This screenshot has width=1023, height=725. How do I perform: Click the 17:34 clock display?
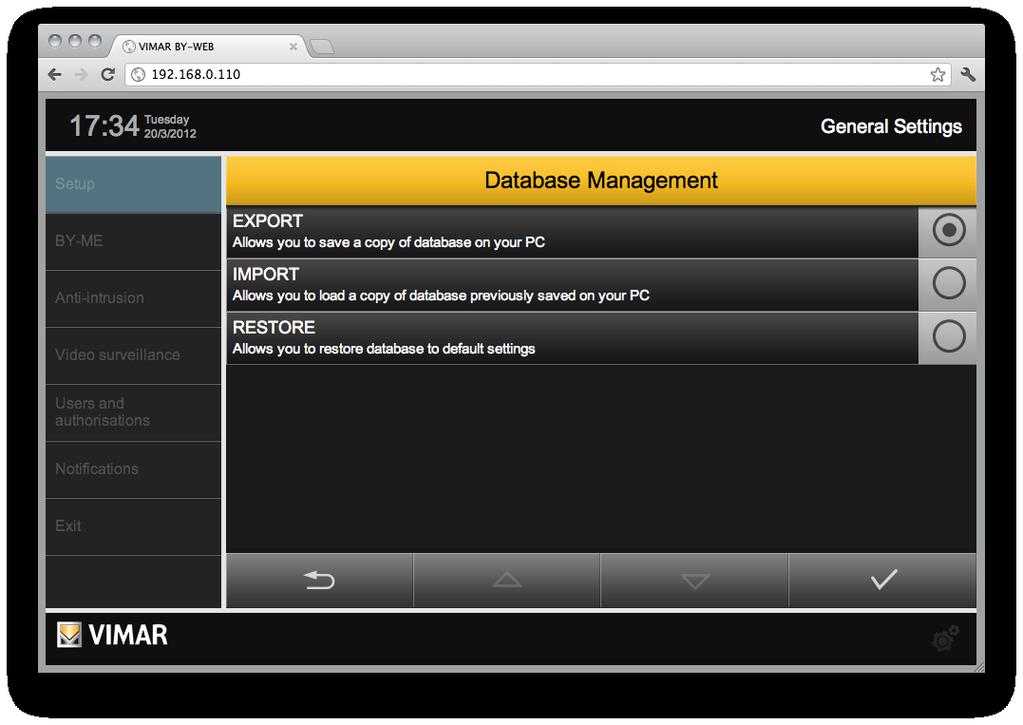(104, 126)
